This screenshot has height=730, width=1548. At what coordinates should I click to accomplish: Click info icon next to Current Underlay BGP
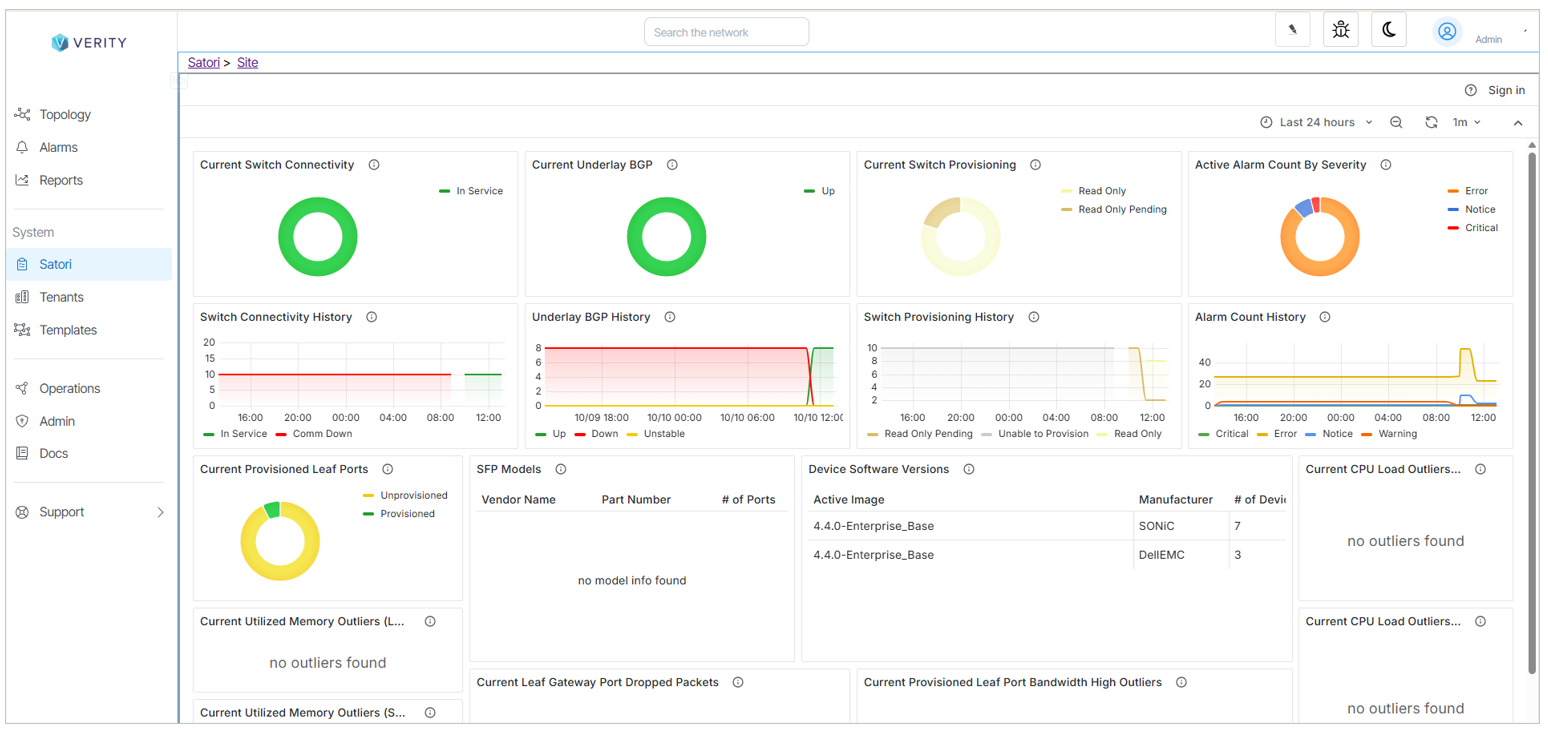coord(672,165)
